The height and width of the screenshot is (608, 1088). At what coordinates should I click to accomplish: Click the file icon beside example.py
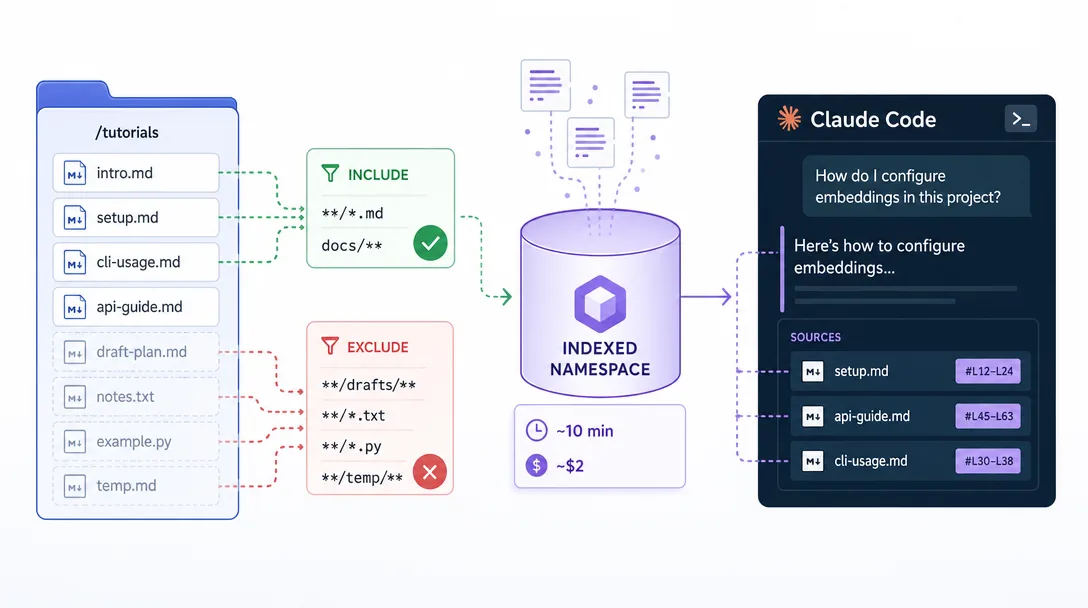click(x=74, y=441)
